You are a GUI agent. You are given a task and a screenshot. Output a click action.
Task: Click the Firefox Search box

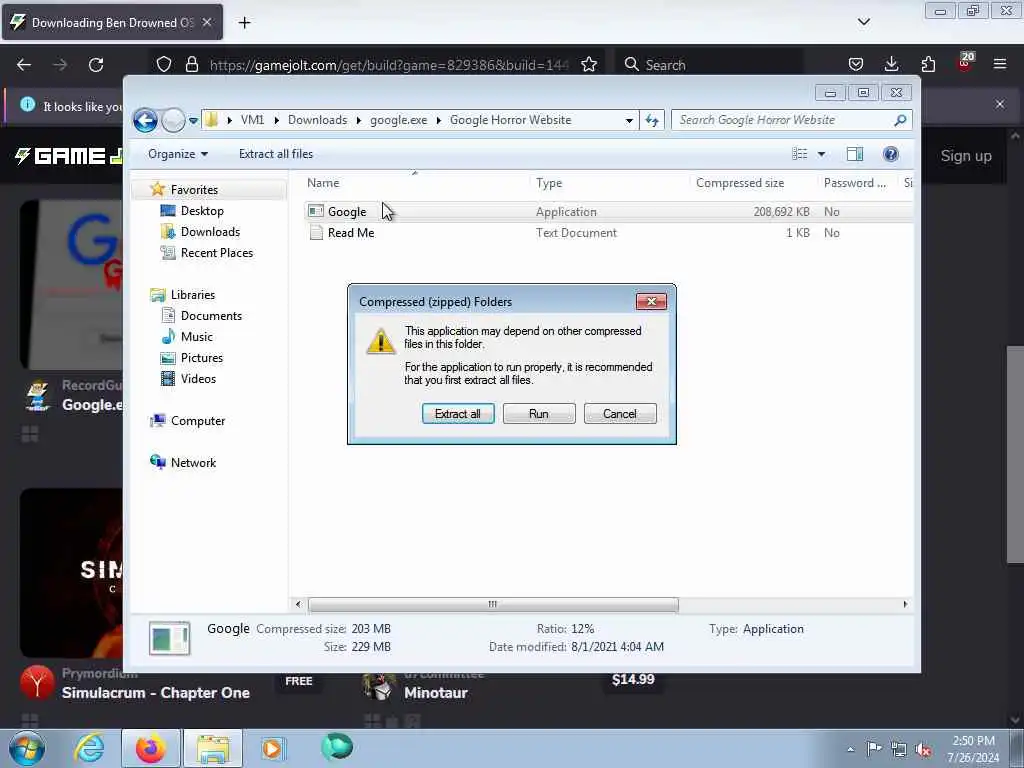click(x=709, y=65)
